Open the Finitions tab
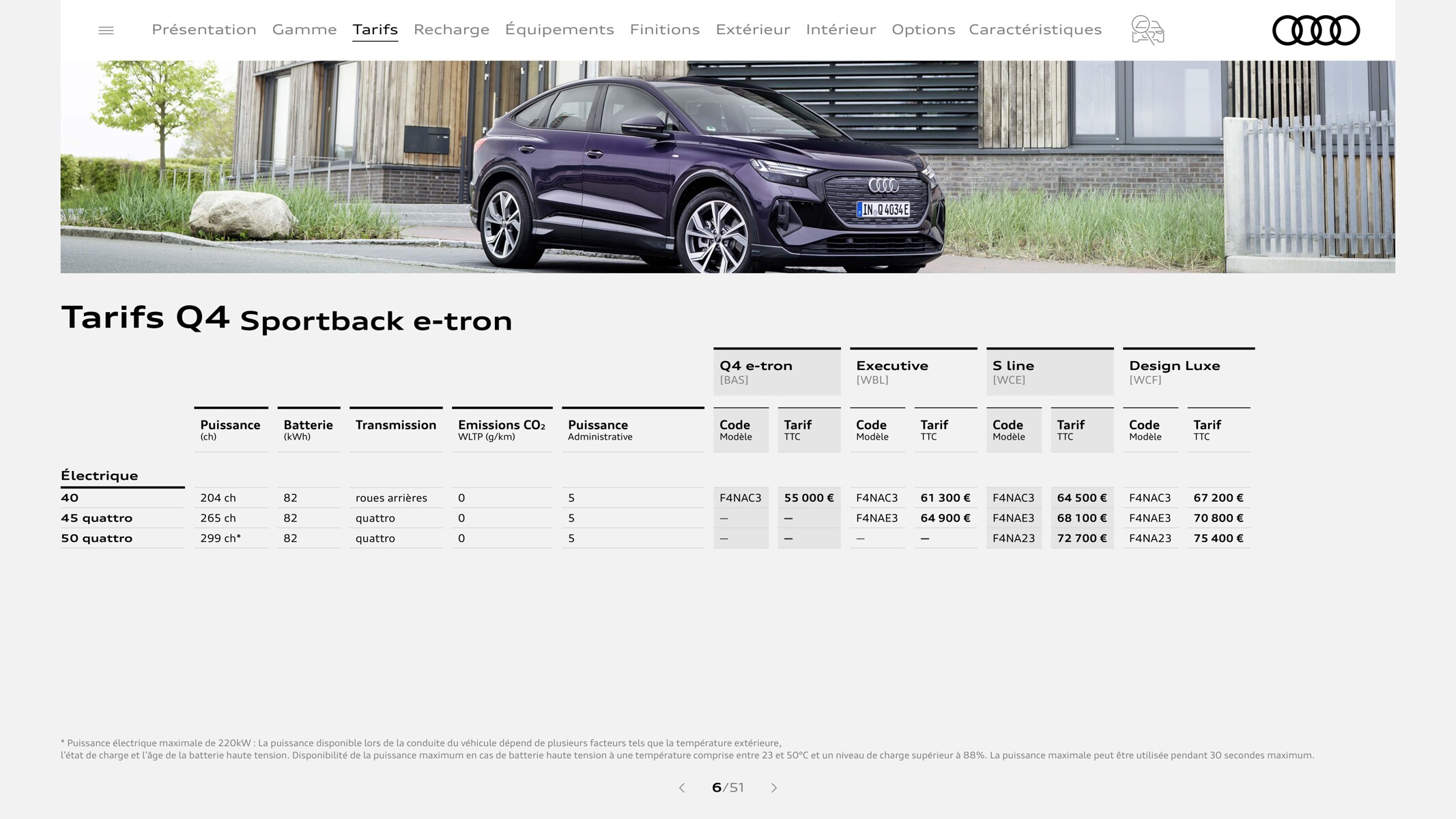Screen dimensions: 1456x819 point(665,29)
